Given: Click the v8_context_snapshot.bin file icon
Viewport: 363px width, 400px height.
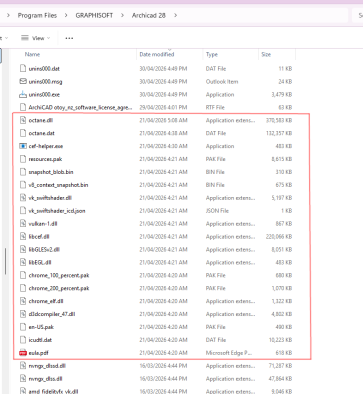Looking at the screenshot, I should coord(23,185).
